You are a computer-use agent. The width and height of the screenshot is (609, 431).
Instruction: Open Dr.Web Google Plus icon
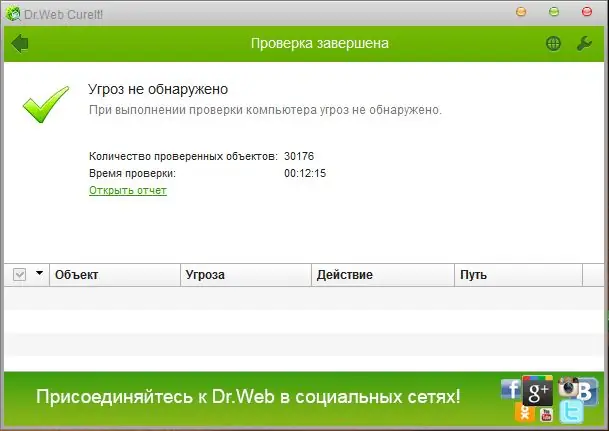tap(538, 391)
